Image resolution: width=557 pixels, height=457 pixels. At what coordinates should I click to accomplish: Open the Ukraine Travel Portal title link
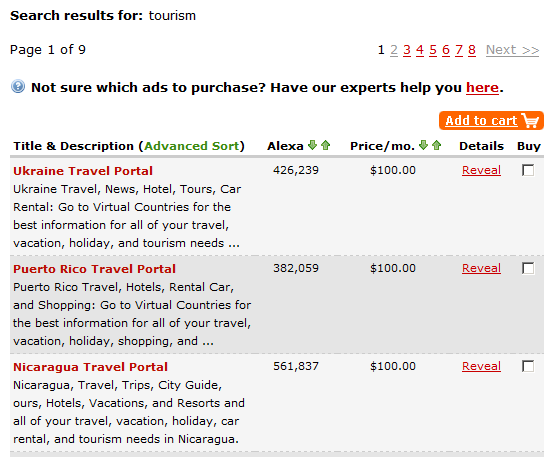(x=83, y=171)
